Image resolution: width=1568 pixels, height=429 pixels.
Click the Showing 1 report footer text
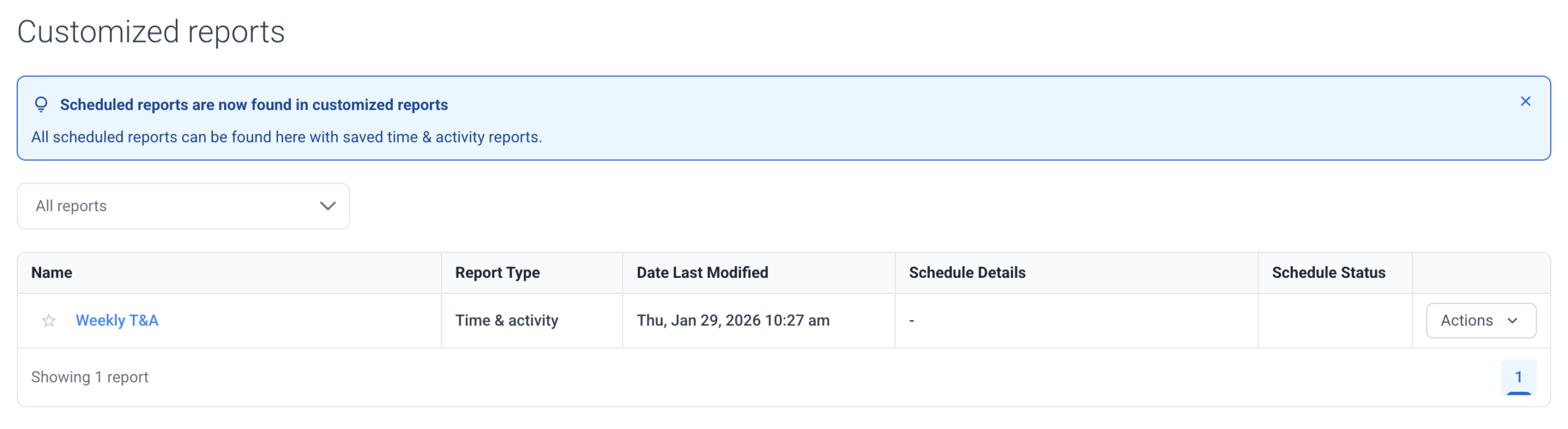point(90,377)
